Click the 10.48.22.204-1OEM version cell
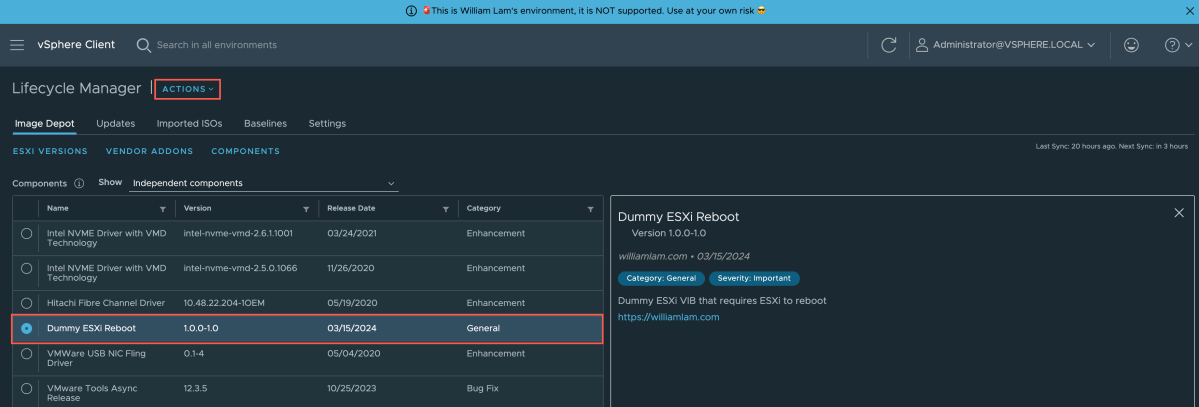This screenshot has width=1199, height=407. (224, 303)
